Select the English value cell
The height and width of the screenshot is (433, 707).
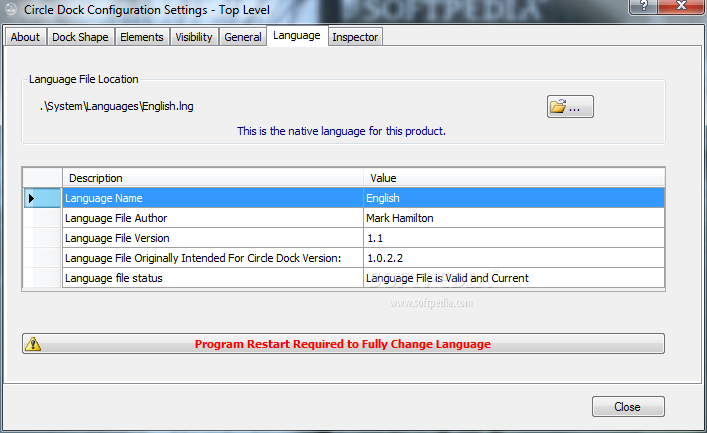[x=514, y=198]
